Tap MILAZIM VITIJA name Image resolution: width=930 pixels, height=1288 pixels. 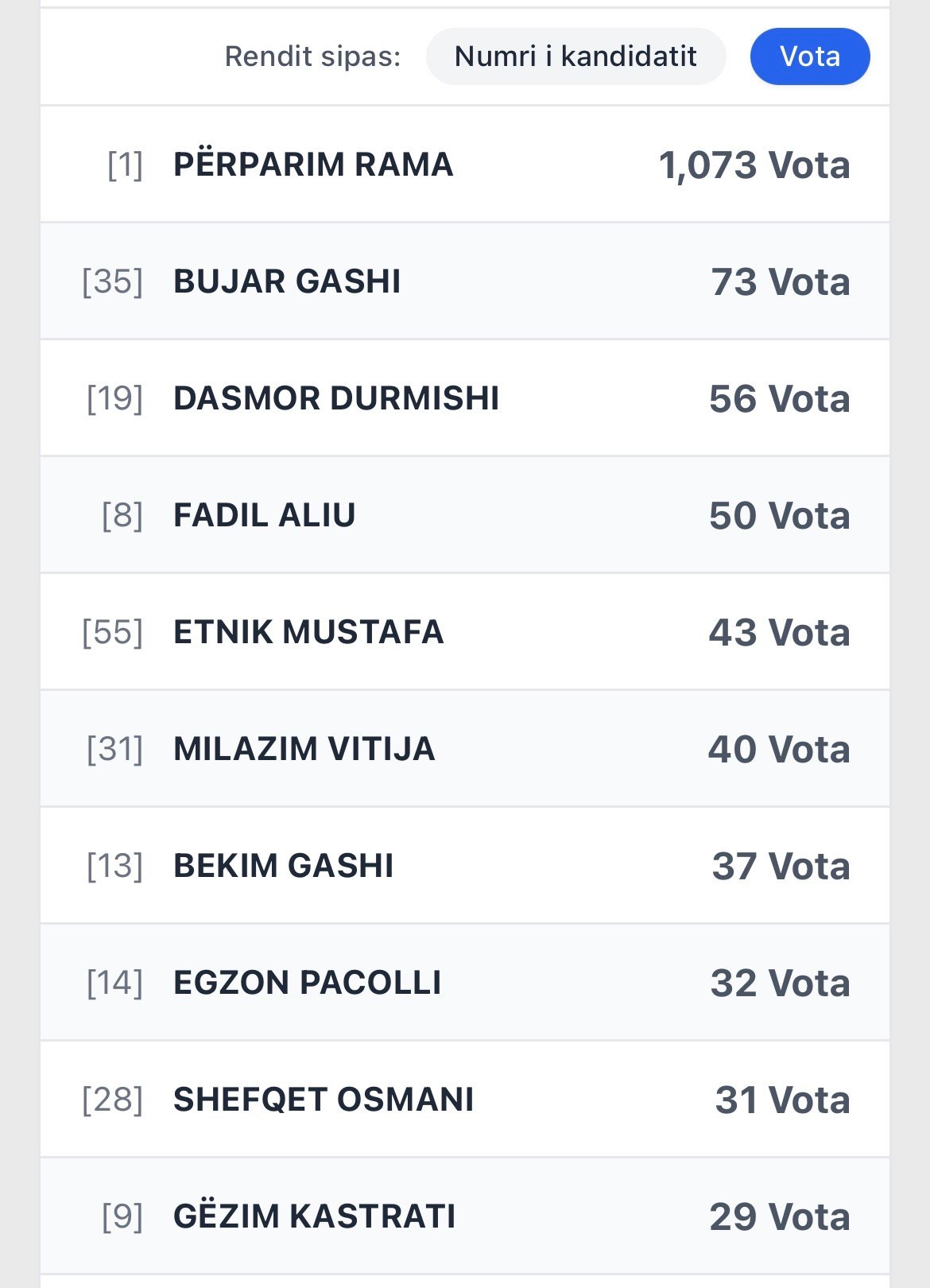[304, 749]
